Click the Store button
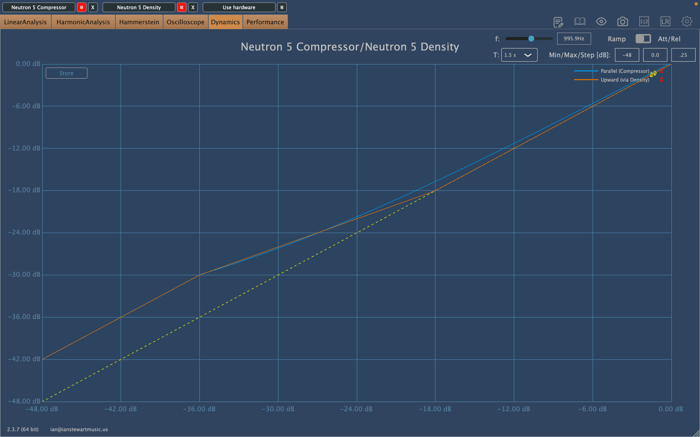 tap(67, 73)
